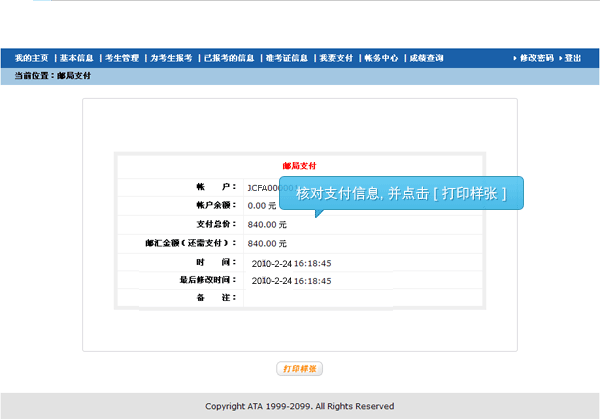Click the 支付总价 amount 840.00 元
Image resolution: width=600 pixels, height=419 pixels.
[267, 224]
